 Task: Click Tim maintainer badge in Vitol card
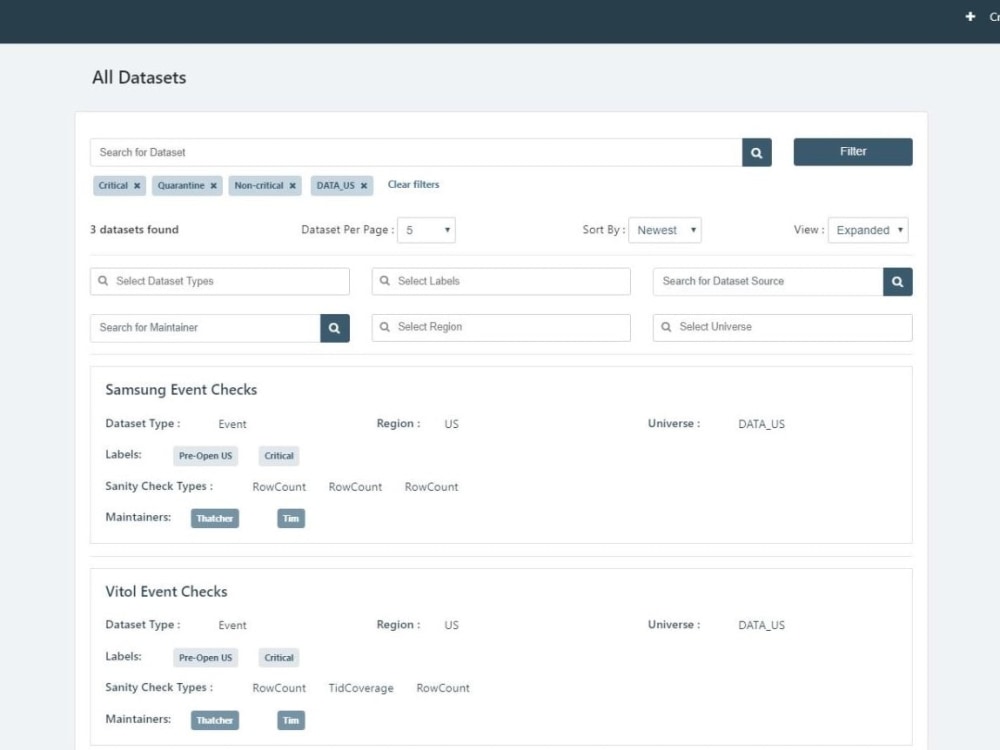point(291,721)
